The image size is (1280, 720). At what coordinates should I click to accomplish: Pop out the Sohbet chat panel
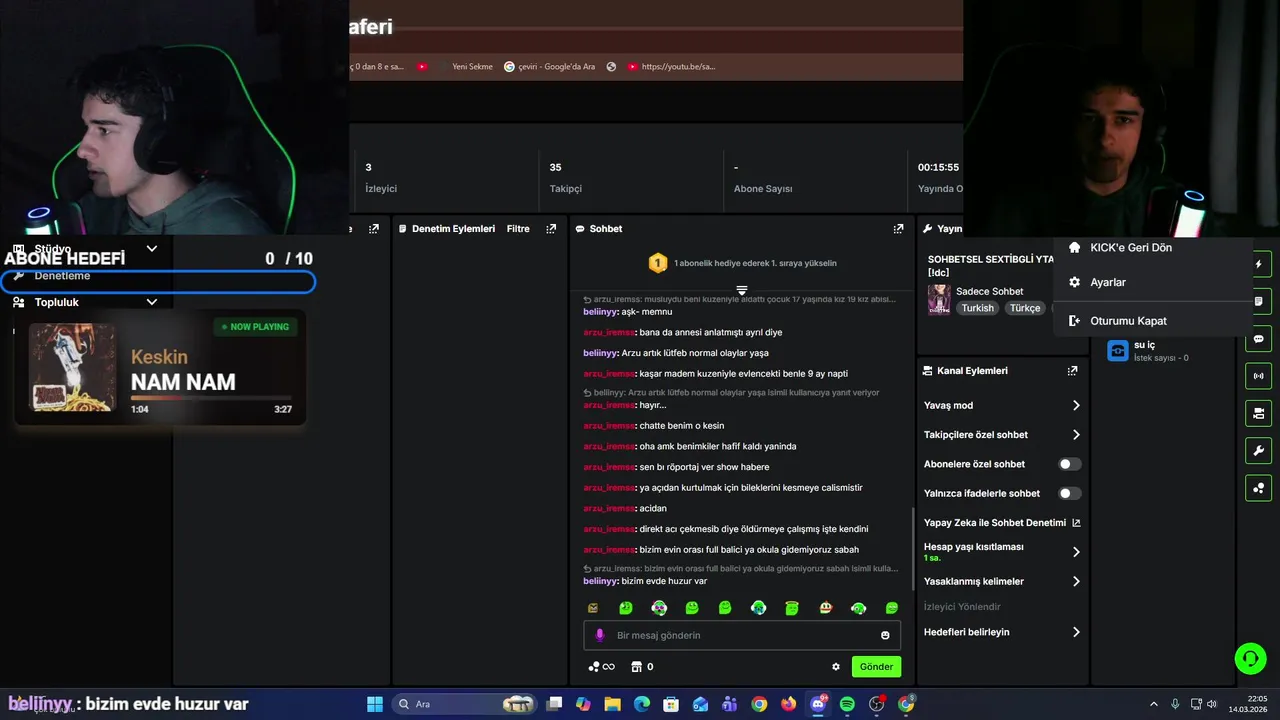898,229
